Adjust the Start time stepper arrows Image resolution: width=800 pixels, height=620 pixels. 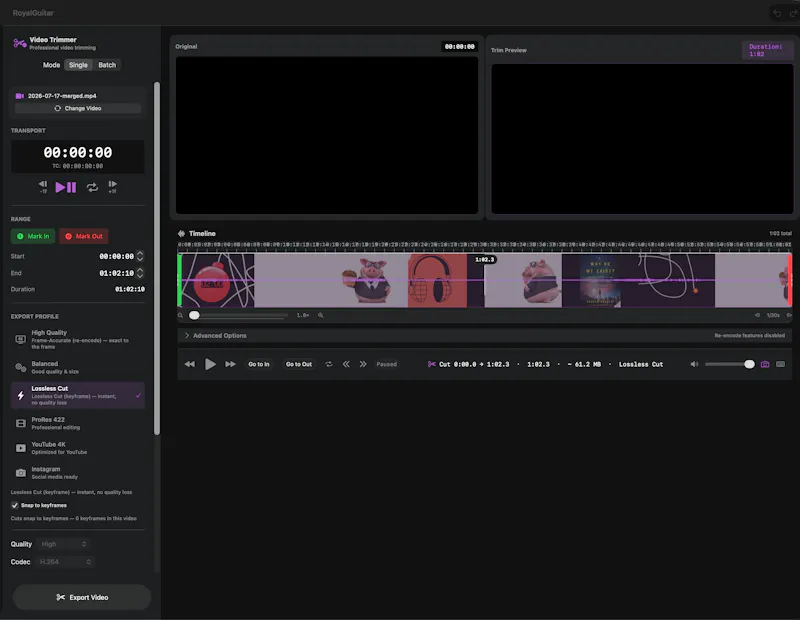pos(140,256)
